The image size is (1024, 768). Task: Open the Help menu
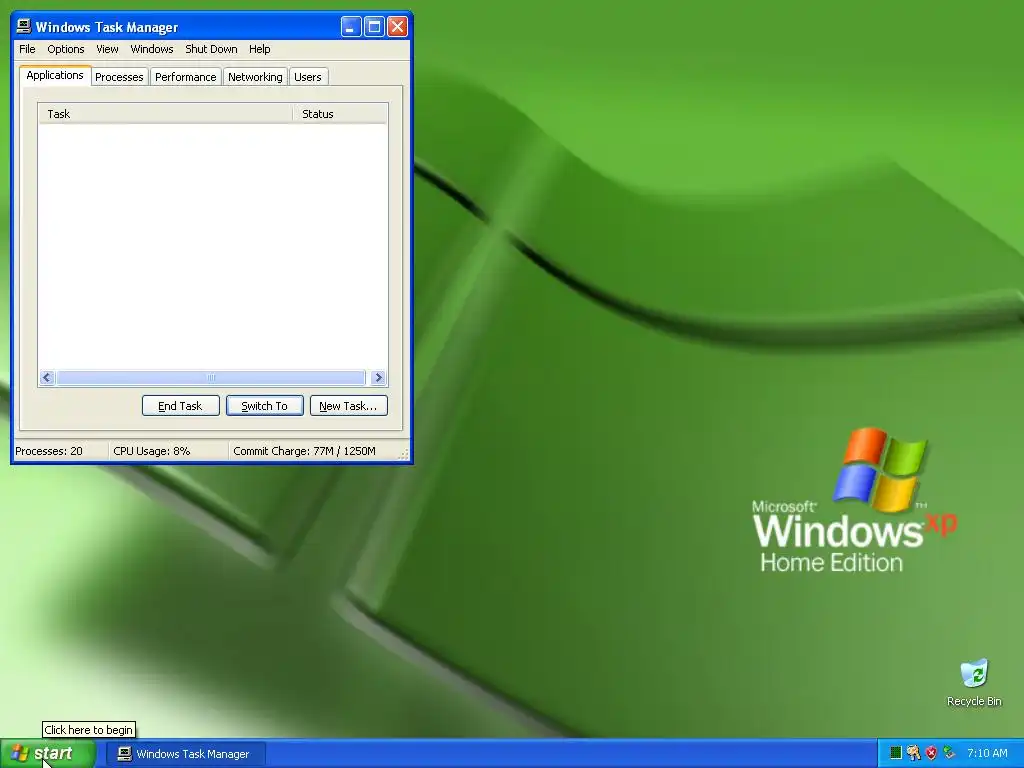click(259, 49)
